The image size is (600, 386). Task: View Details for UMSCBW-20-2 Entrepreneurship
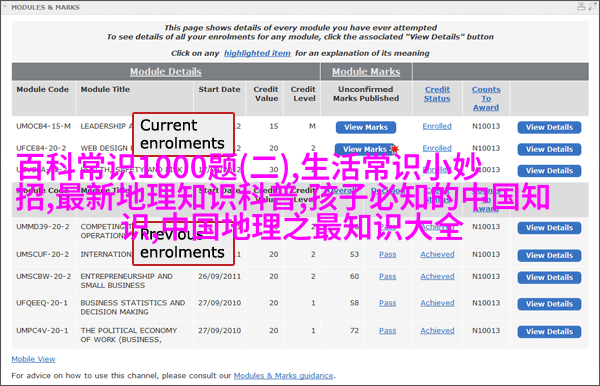click(549, 278)
